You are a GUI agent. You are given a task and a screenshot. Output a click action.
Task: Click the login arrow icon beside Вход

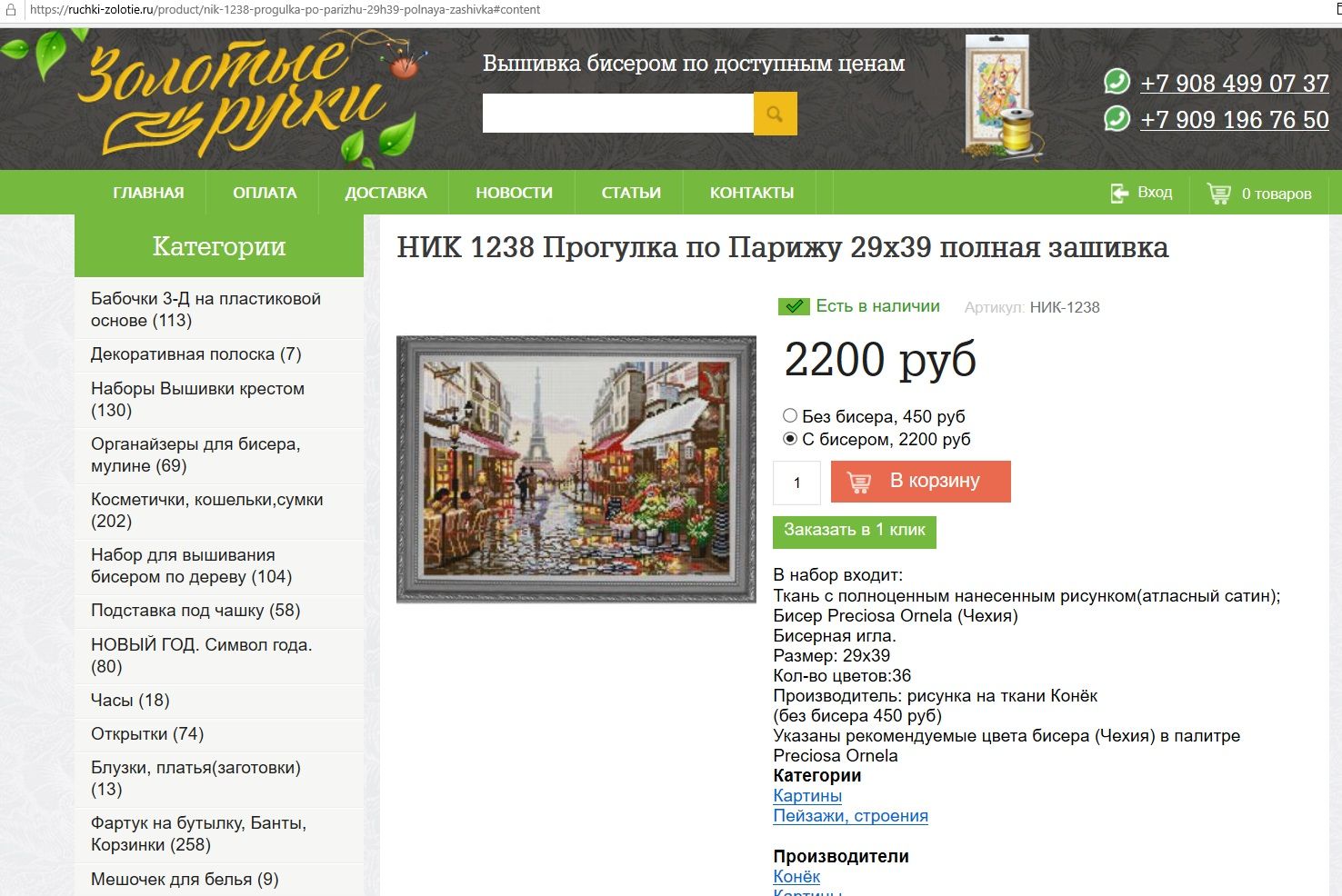click(1119, 193)
